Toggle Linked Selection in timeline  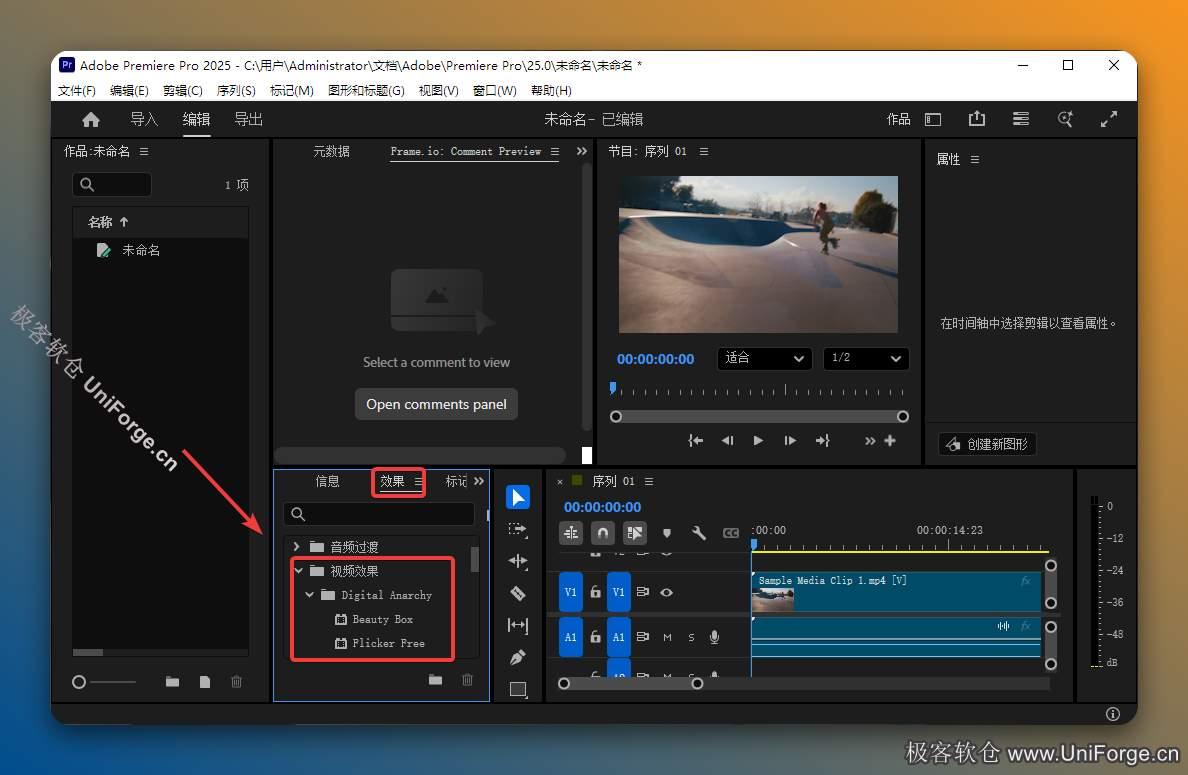pyautogui.click(x=635, y=533)
